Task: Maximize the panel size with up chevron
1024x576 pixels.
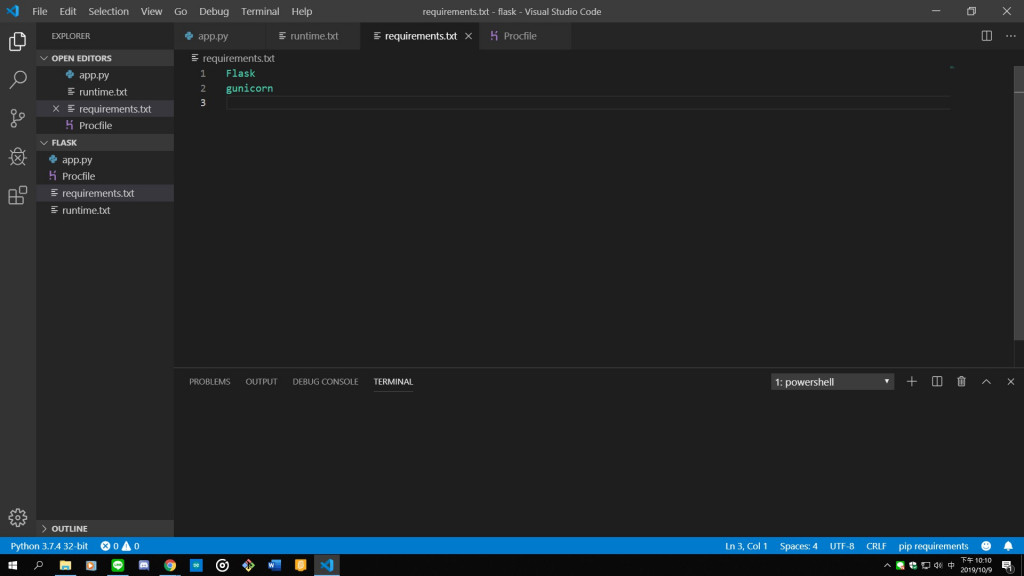Action: (986, 381)
